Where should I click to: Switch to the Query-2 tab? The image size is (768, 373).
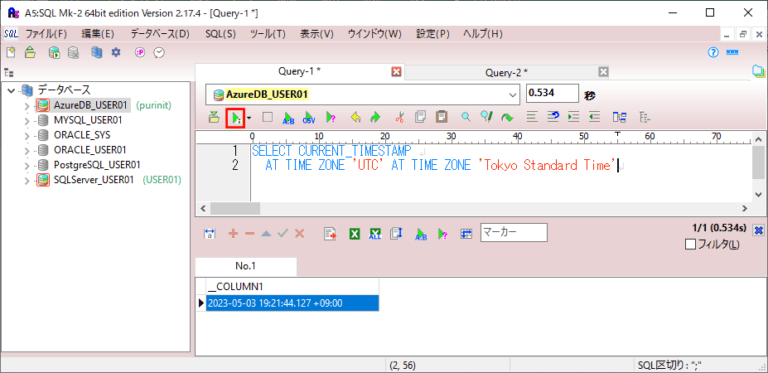[506, 72]
